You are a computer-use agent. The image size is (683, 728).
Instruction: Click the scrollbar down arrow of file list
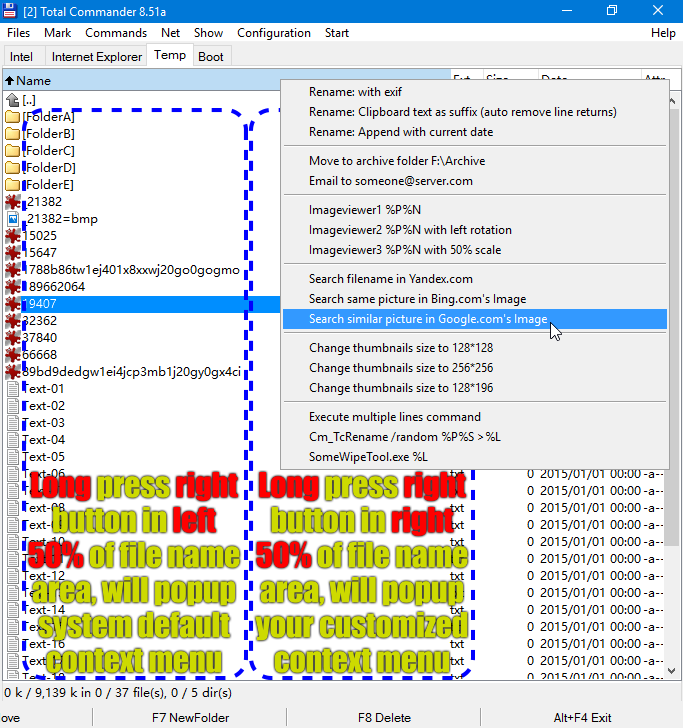coord(671,670)
